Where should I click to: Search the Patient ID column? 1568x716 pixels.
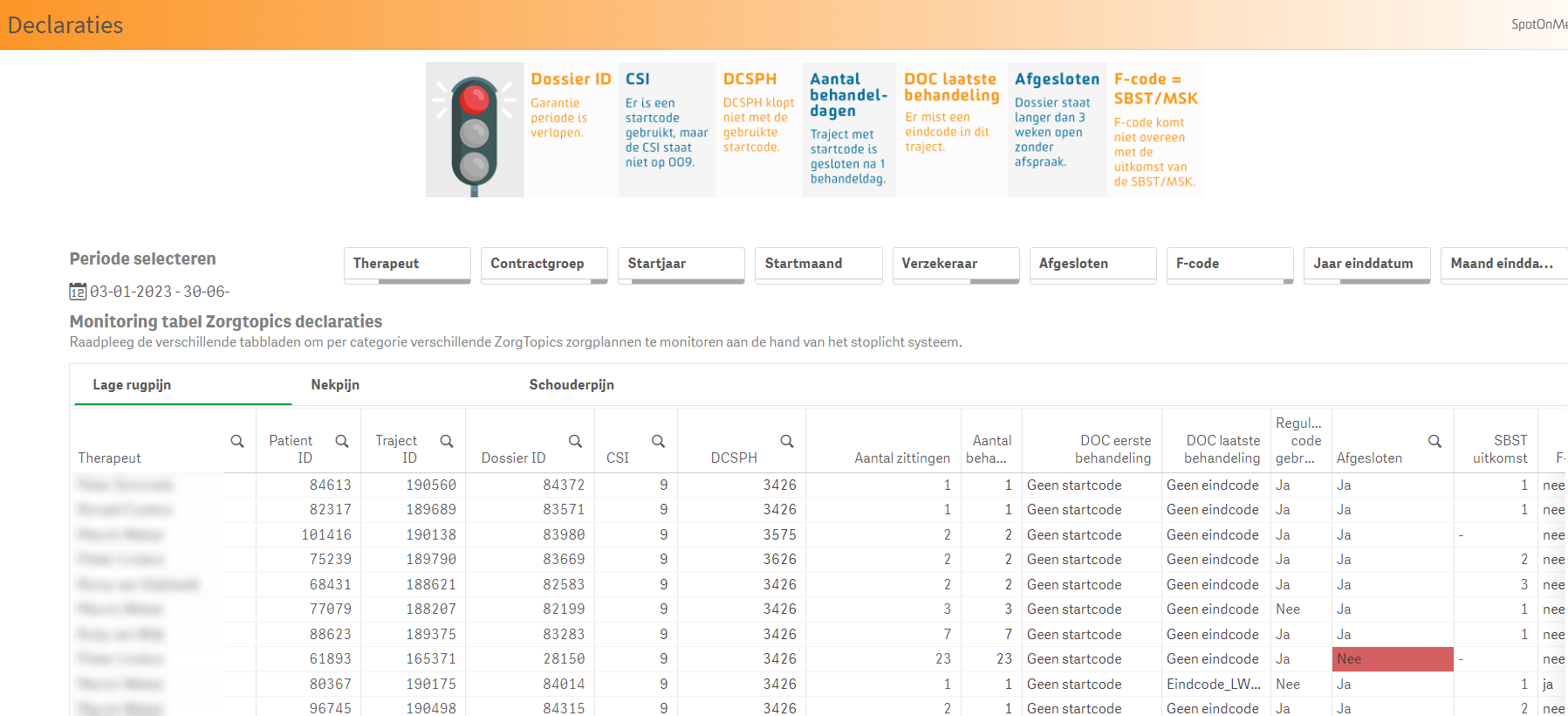pos(342,442)
